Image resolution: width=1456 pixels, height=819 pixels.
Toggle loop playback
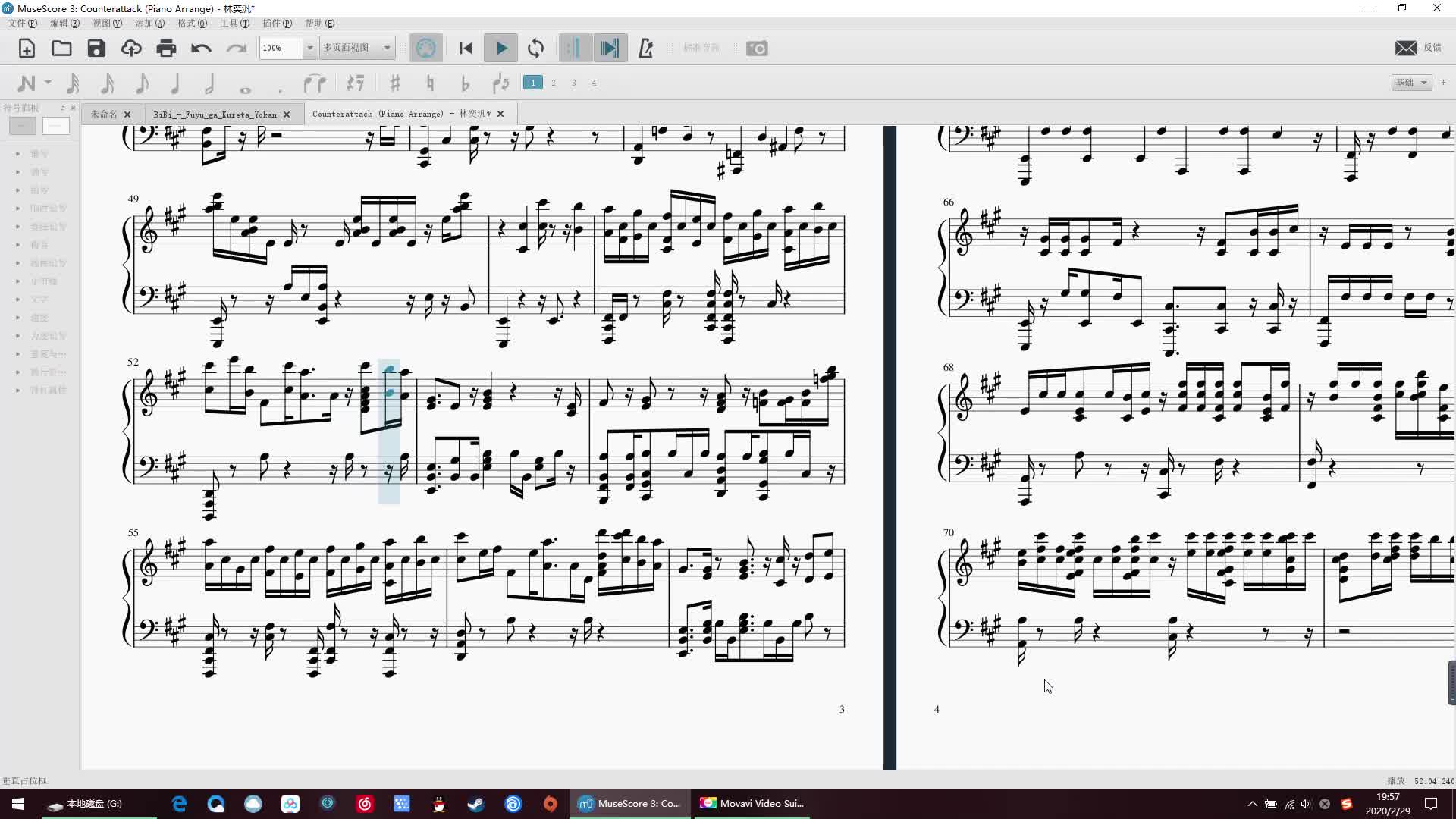click(535, 49)
